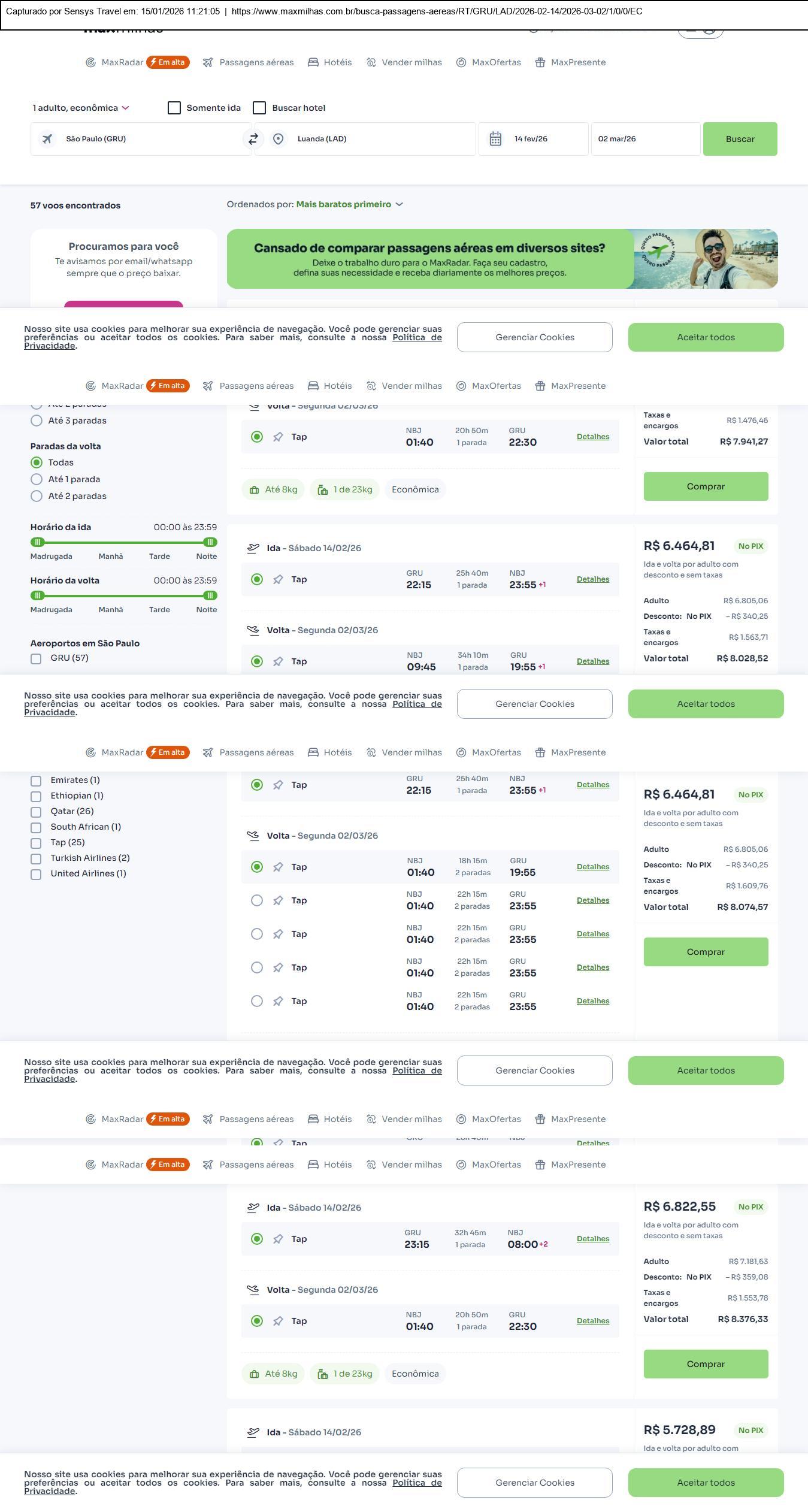
Task: Check the Turkish Airlines (2) filter
Action: 37,858
